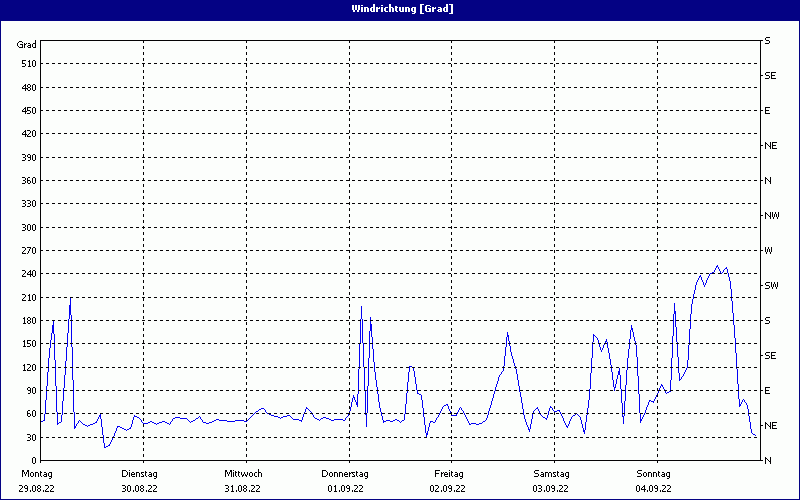Select the 510 value on the left axis
Image resolution: width=800 pixels, height=500 pixels.
27,64
